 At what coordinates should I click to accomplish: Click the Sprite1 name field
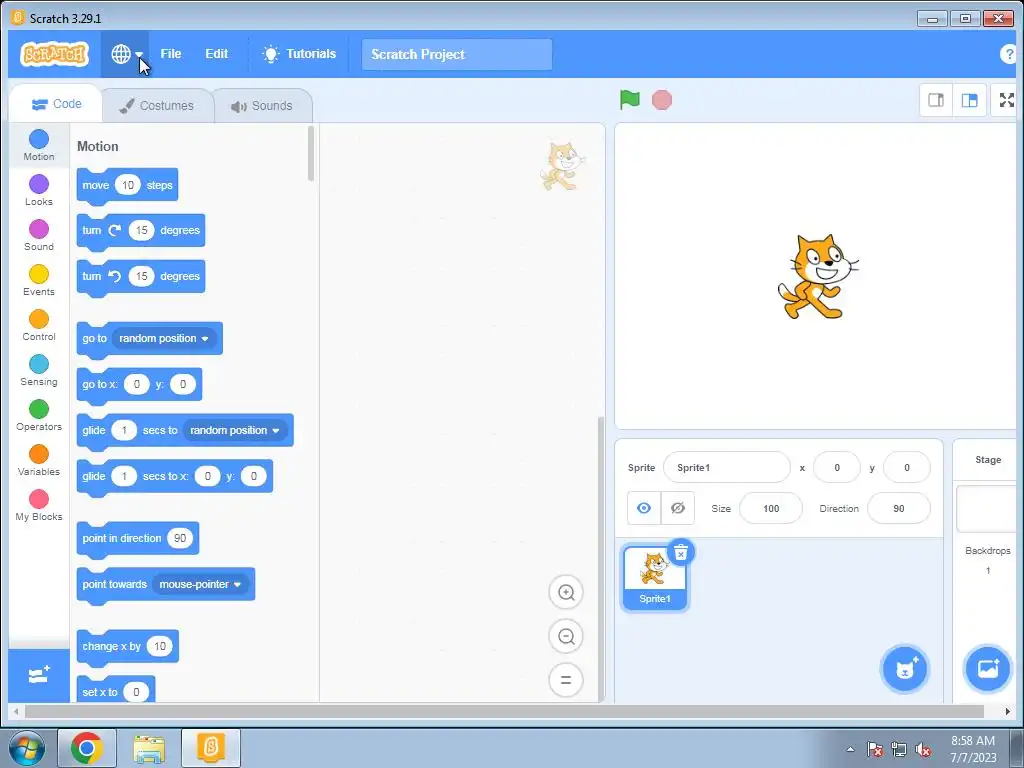[726, 468]
